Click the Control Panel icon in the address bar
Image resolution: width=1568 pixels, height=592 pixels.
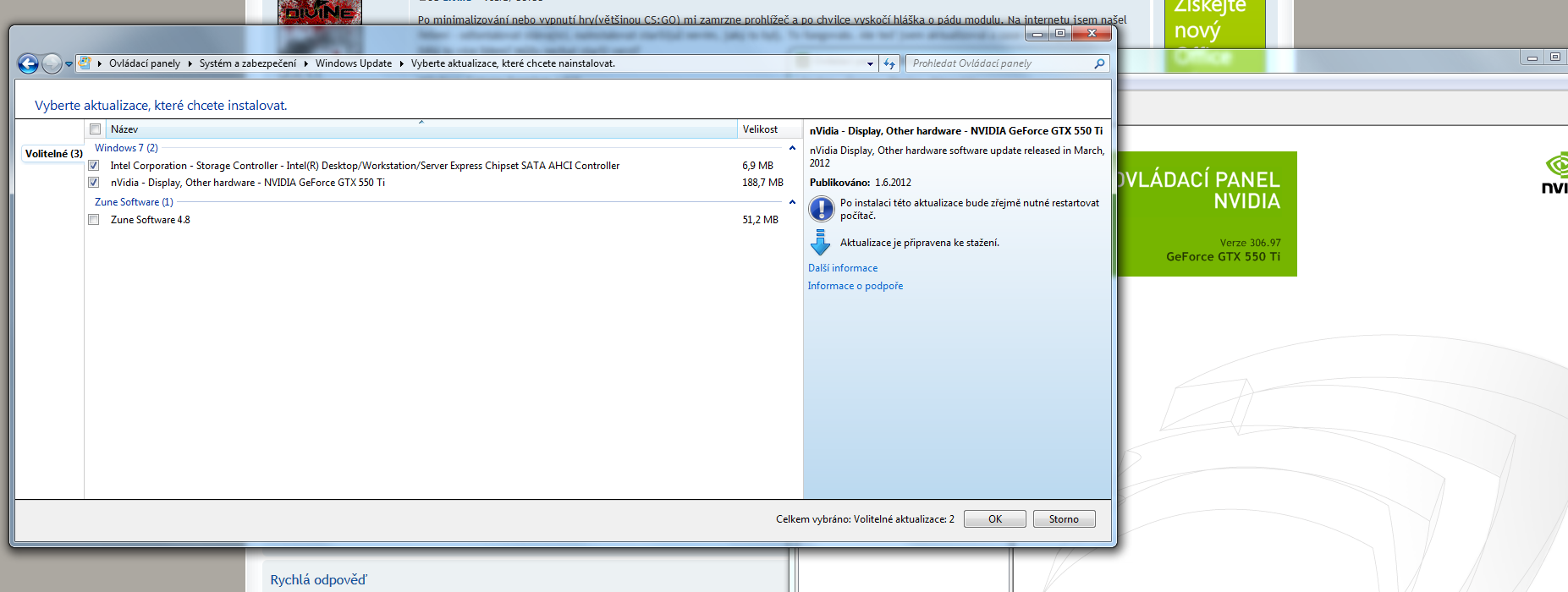(x=85, y=63)
